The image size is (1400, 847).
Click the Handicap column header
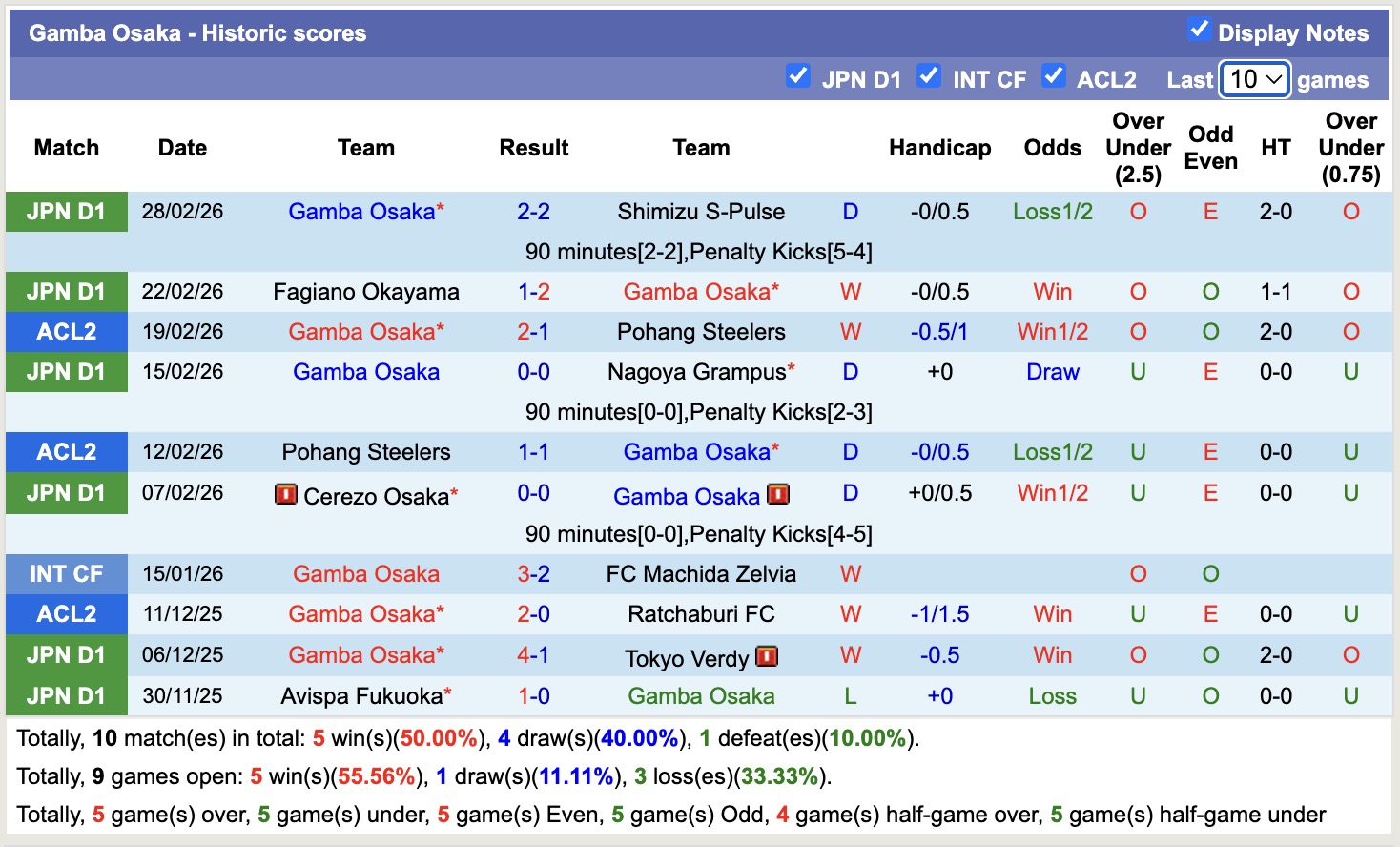[939, 148]
